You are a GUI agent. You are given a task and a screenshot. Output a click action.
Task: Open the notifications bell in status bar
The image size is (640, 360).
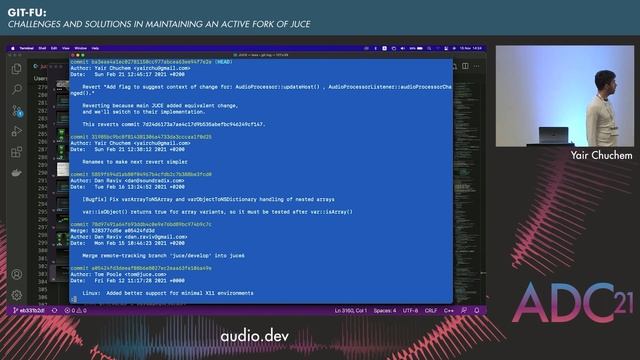click(477, 311)
